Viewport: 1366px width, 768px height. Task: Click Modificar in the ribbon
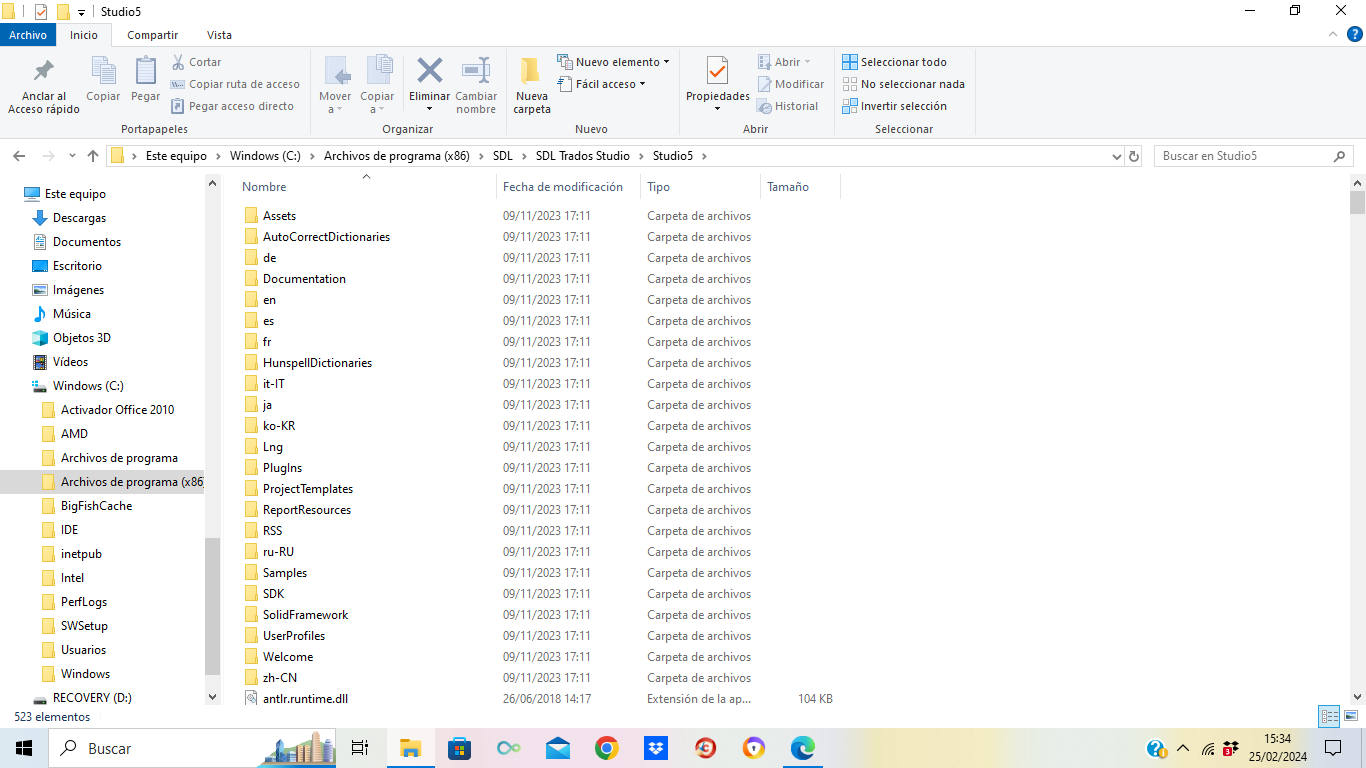point(791,84)
